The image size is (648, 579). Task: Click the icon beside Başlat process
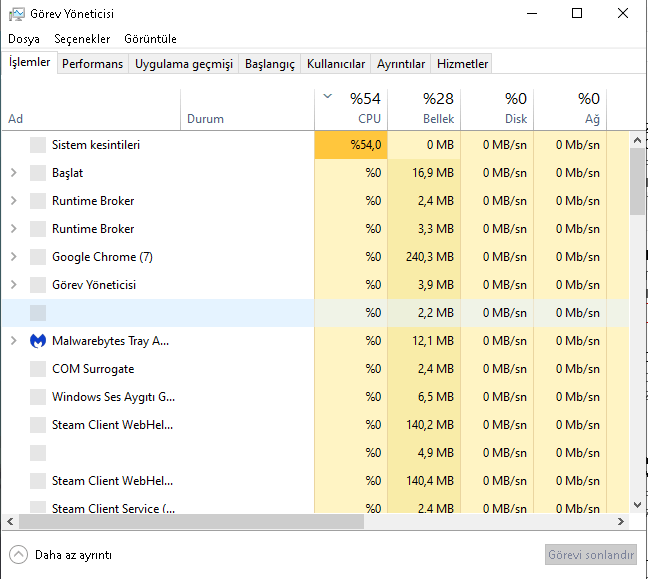(38, 173)
